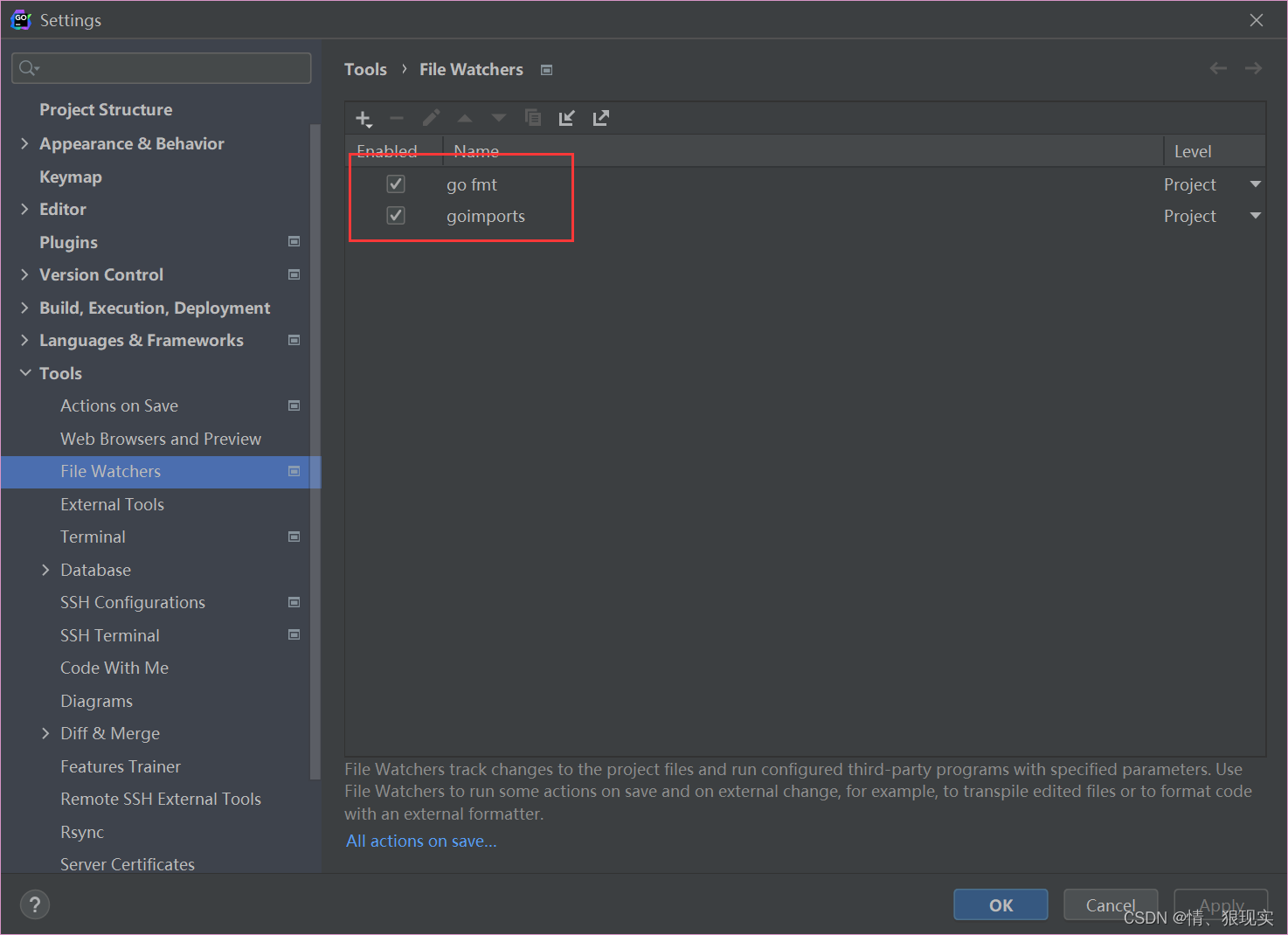Click the search magnifier icon
Image resolution: width=1288 pixels, height=935 pixels.
tap(29, 68)
